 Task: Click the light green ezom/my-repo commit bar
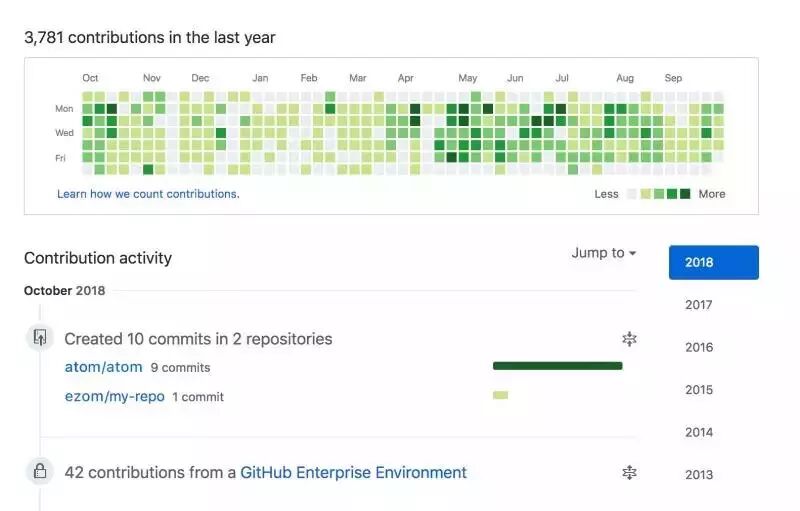500,395
